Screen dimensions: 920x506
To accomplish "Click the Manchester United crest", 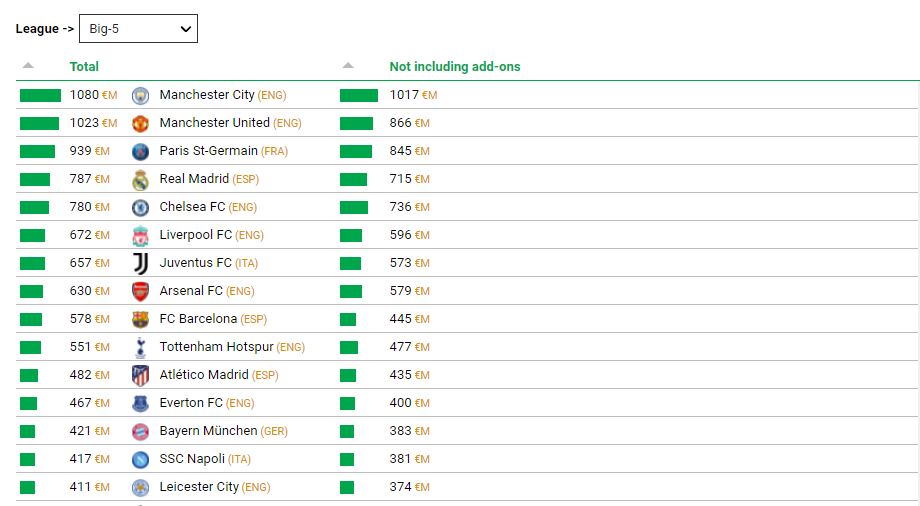I will coord(140,123).
